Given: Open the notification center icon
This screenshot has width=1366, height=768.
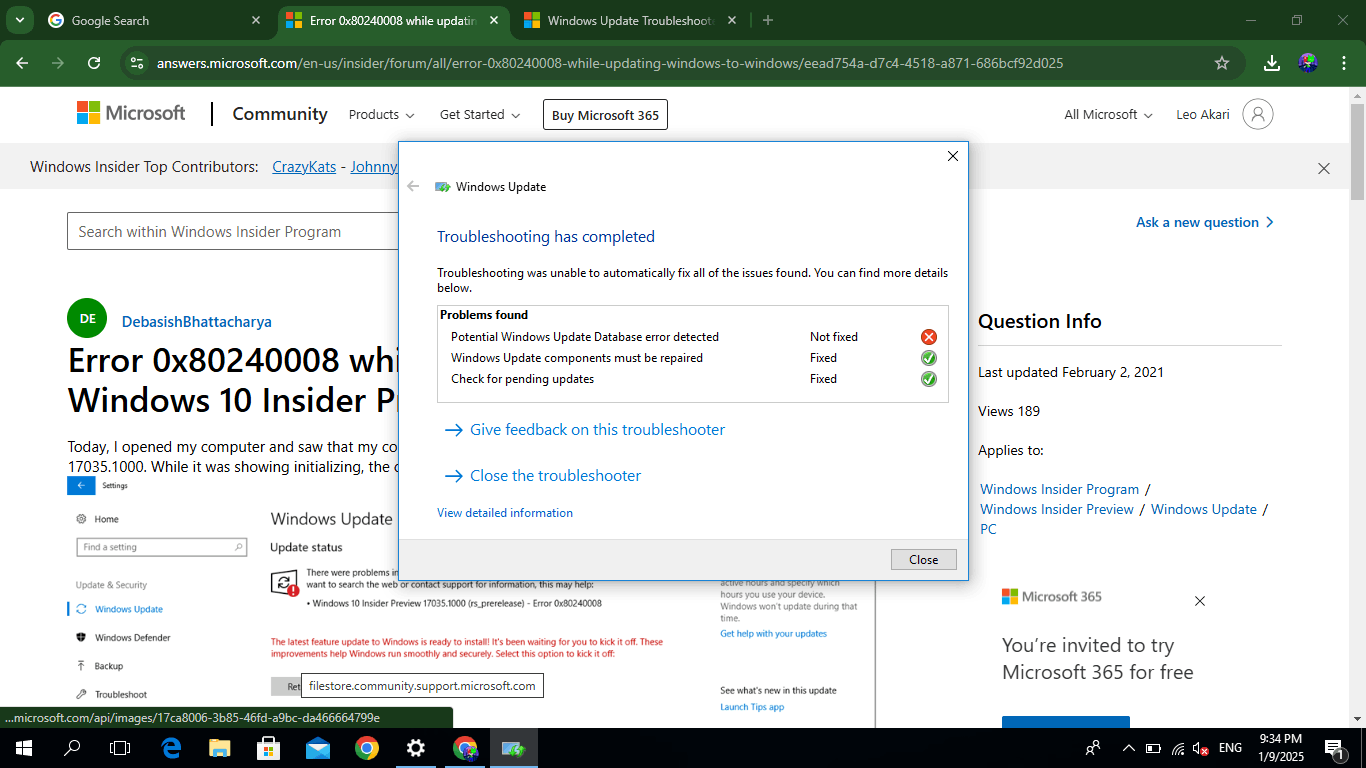Looking at the screenshot, I should click(x=1333, y=748).
